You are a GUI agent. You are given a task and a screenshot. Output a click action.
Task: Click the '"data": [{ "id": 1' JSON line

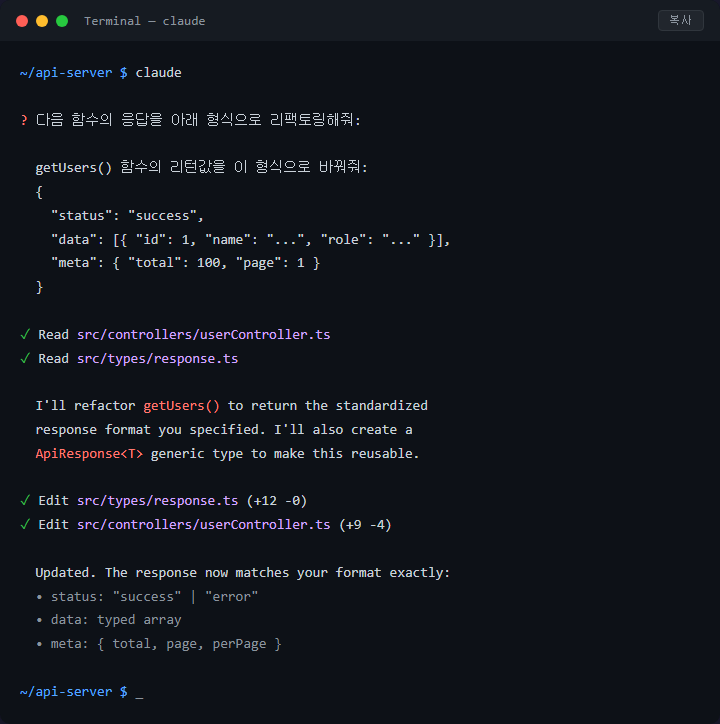click(250, 240)
